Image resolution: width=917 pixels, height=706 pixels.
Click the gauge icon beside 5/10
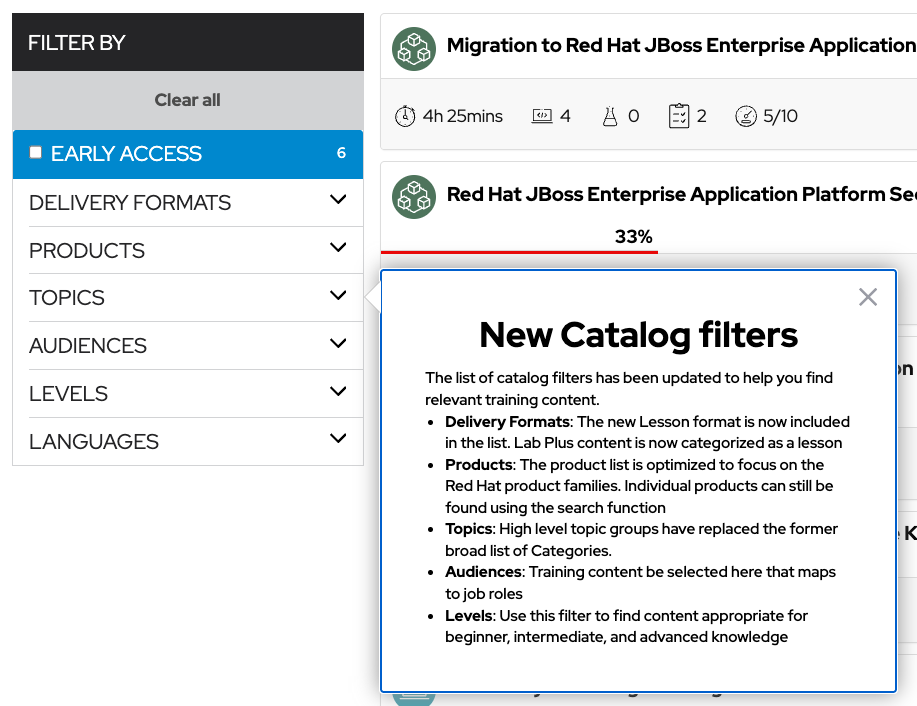(746, 116)
